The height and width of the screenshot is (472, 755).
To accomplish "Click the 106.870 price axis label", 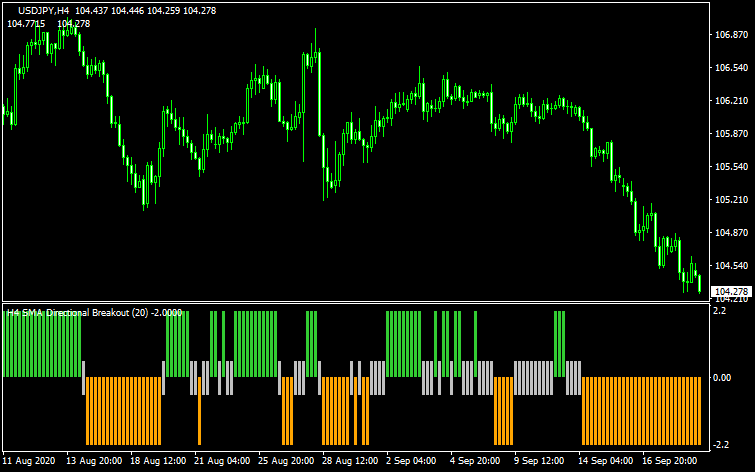I will coord(729,35).
